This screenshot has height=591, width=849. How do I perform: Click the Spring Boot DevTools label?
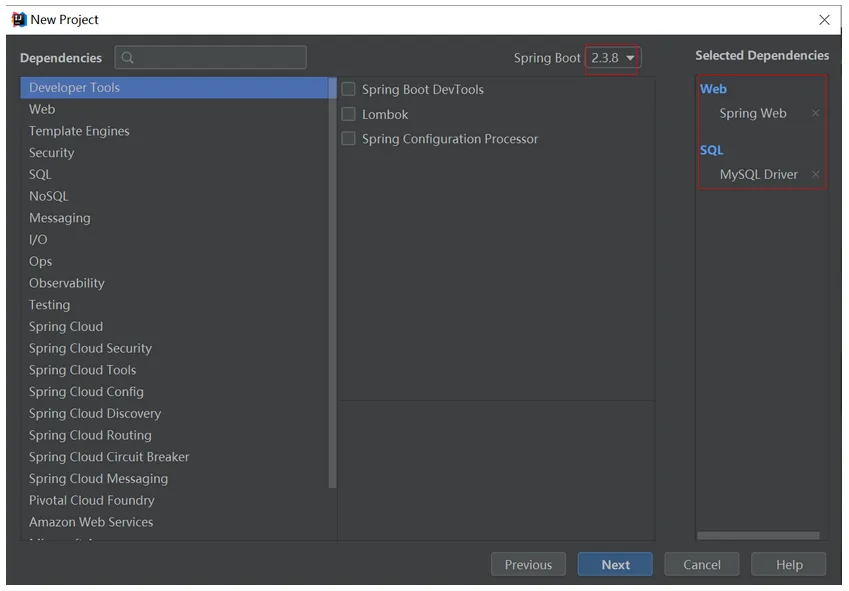tap(423, 89)
